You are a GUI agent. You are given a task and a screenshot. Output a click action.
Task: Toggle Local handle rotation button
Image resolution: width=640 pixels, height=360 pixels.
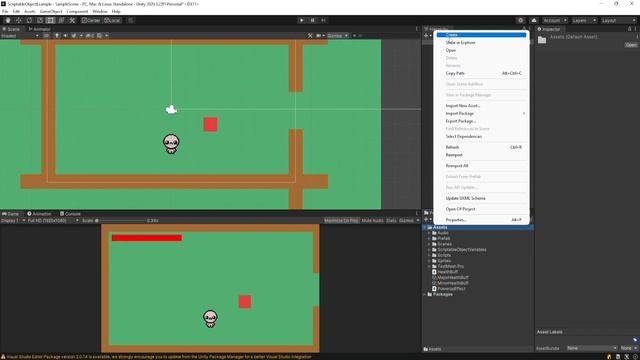pos(112,20)
